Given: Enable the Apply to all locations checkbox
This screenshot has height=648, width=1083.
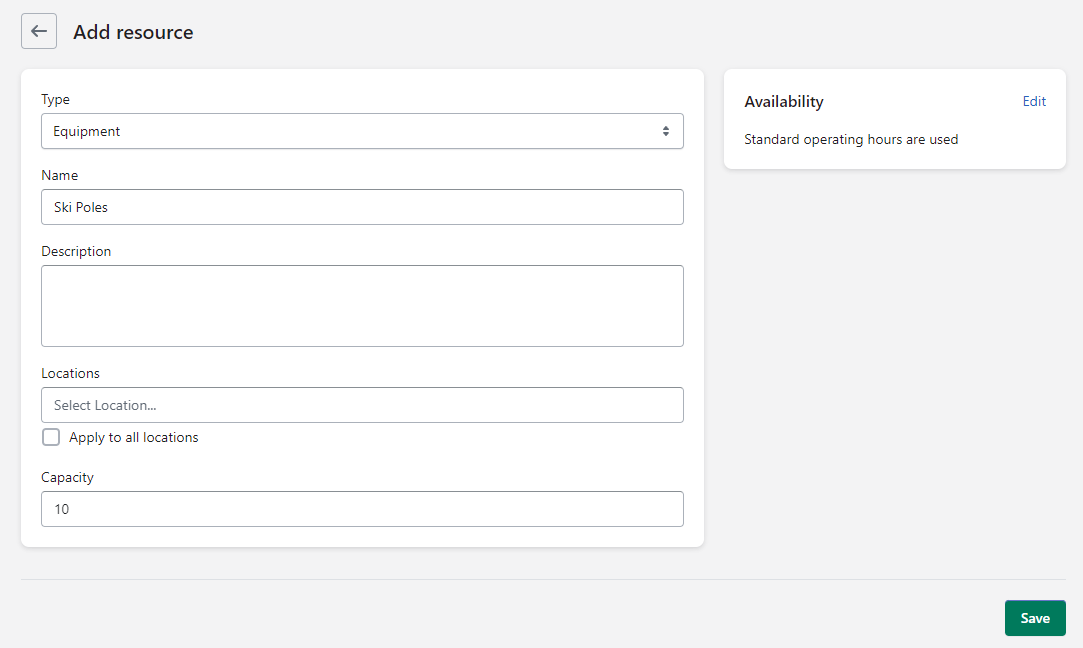Looking at the screenshot, I should tap(51, 437).
